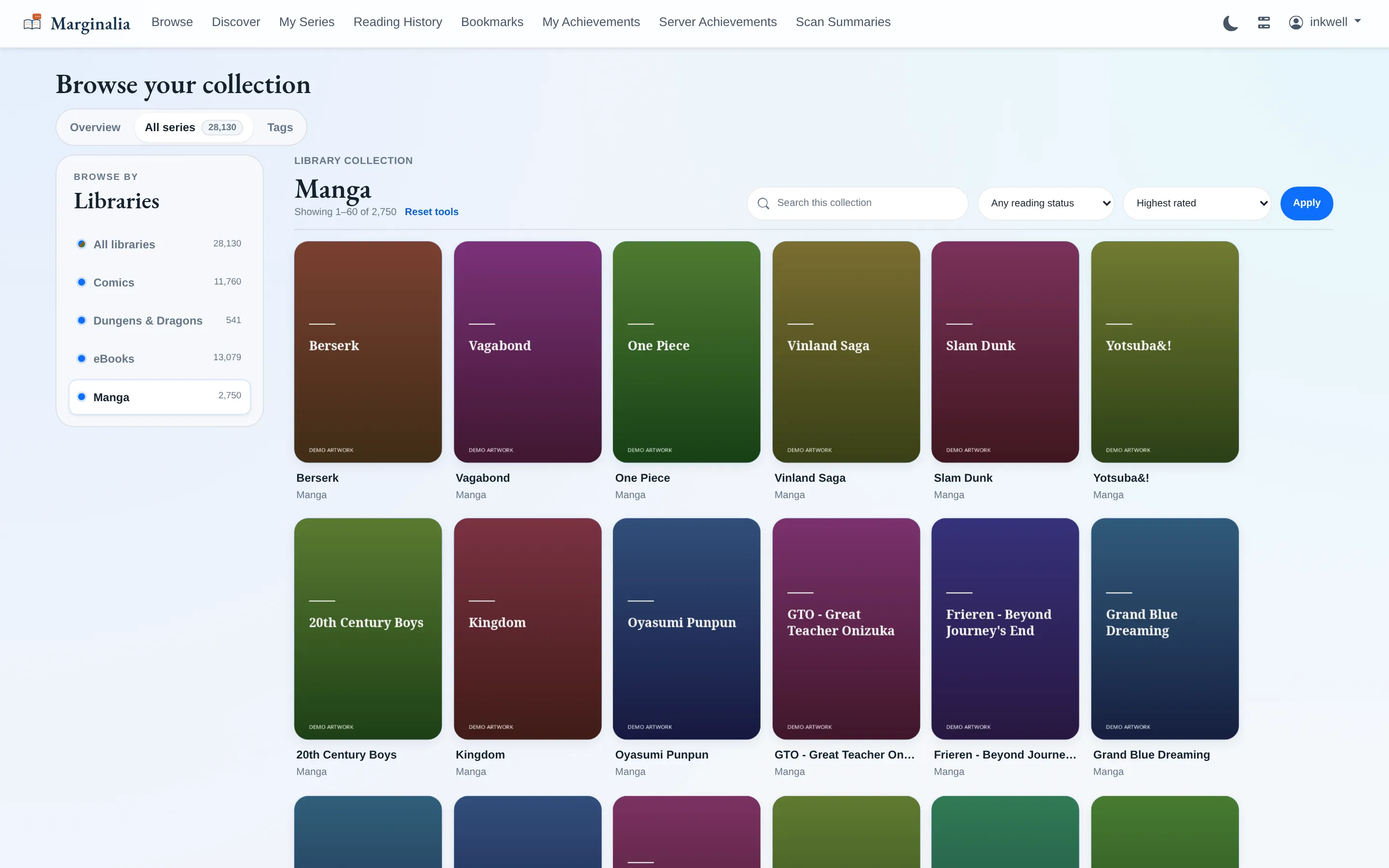Click the Reset tools link
Screen dimensions: 1389x868
(x=431, y=212)
